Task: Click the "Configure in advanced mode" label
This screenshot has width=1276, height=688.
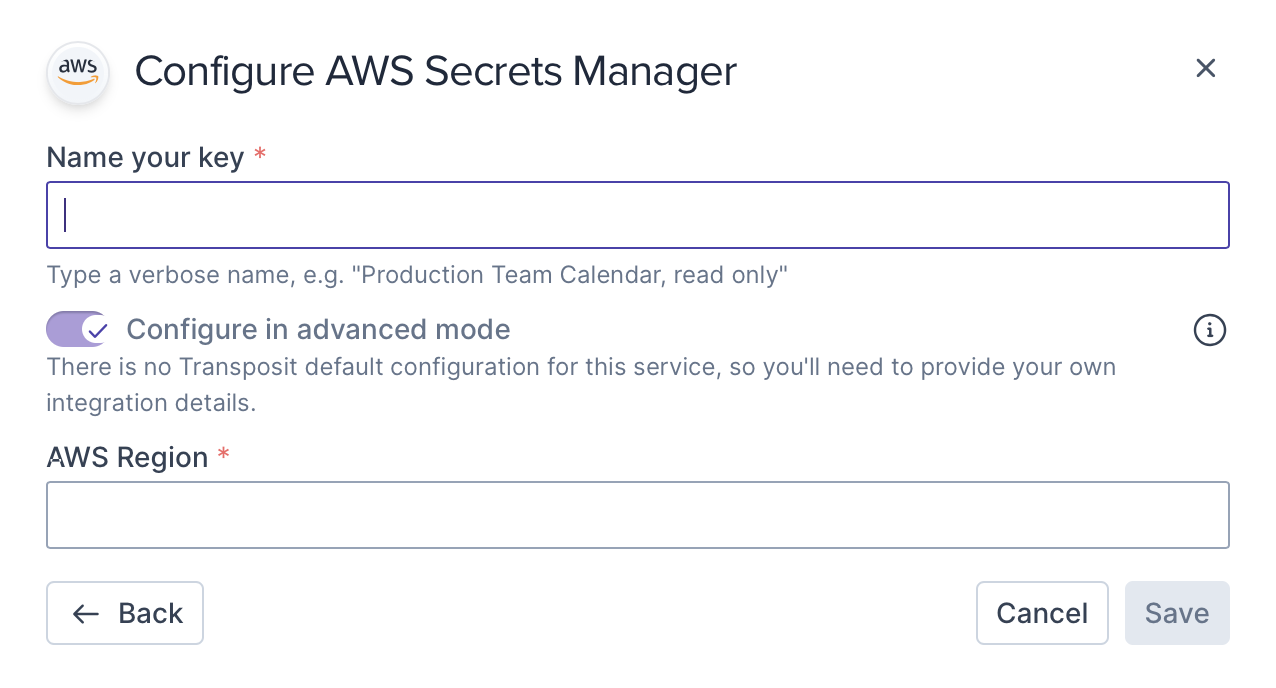Action: [x=318, y=329]
